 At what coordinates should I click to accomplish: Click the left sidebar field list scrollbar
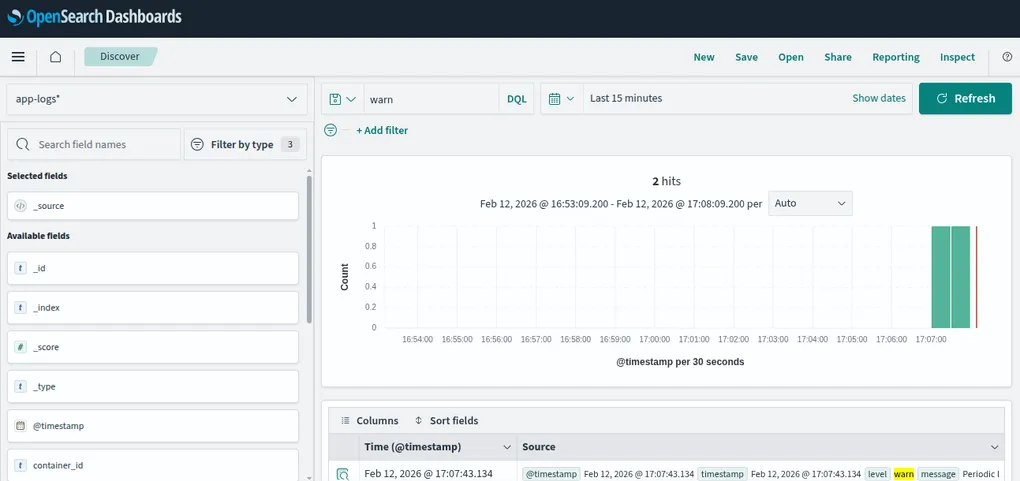310,250
